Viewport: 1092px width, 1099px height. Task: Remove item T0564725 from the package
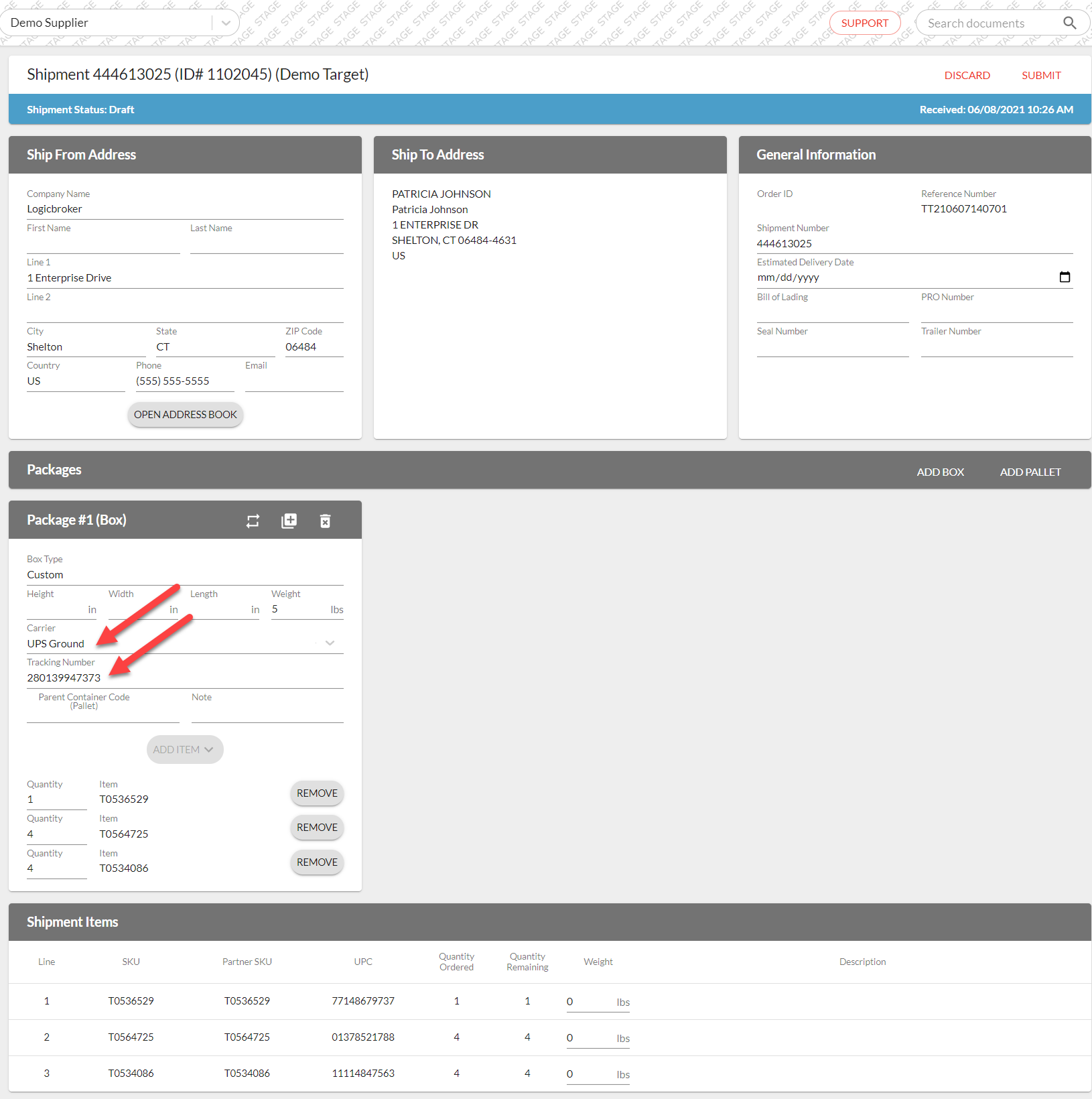click(x=317, y=828)
